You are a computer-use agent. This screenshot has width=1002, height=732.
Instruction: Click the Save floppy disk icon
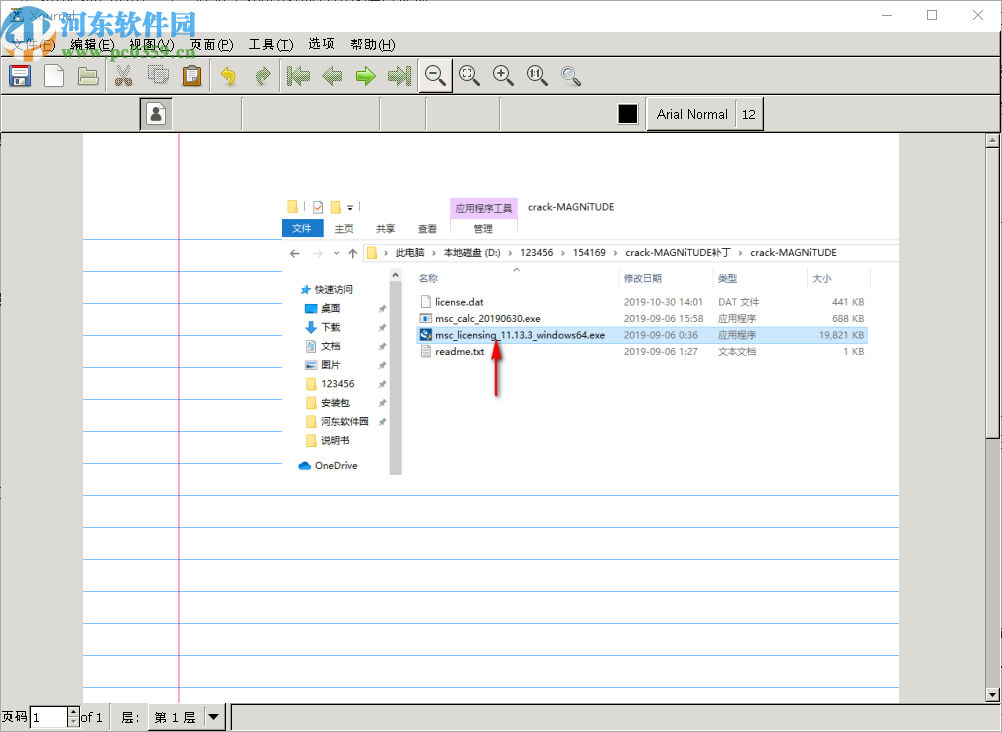pyautogui.click(x=20, y=76)
